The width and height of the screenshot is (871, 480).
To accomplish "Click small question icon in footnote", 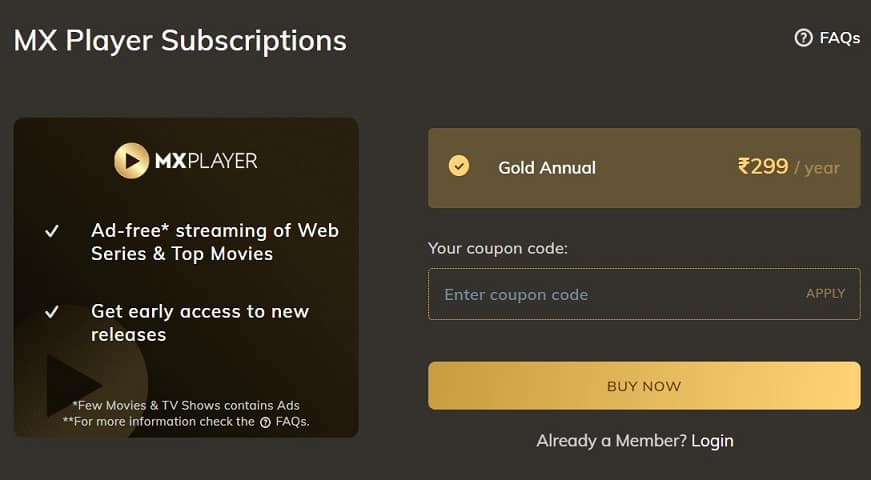I will coord(265,422).
